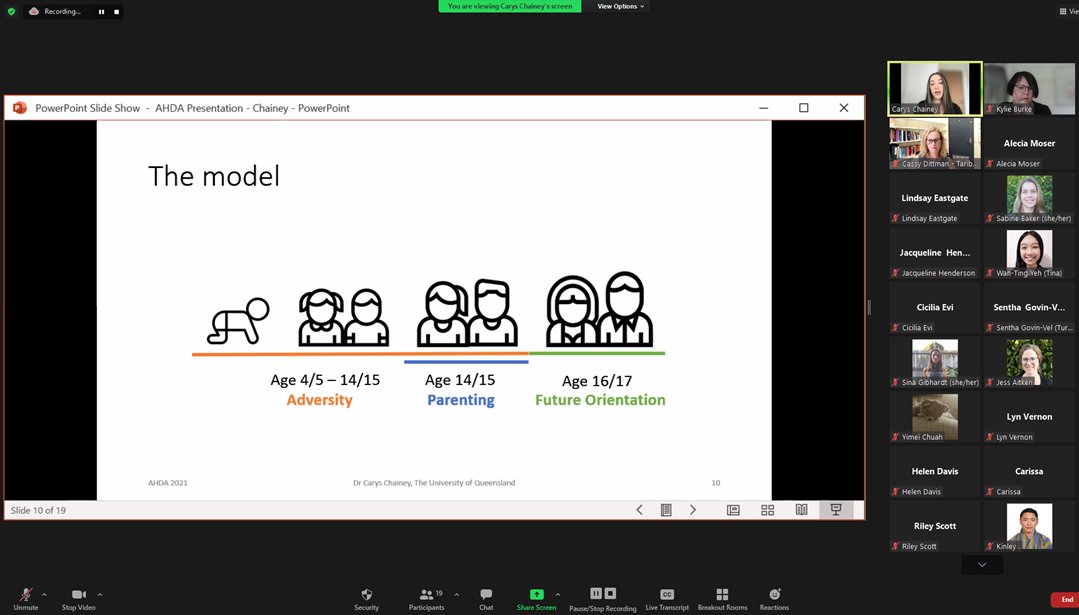Open the slide menu icon between arrows
1079x615 pixels.
(x=666, y=510)
